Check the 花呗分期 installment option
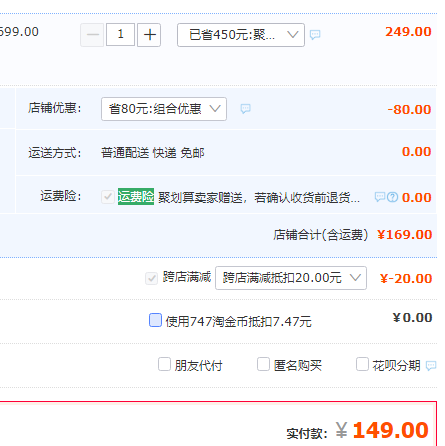Screen dimensions: 445x446 click(x=362, y=364)
